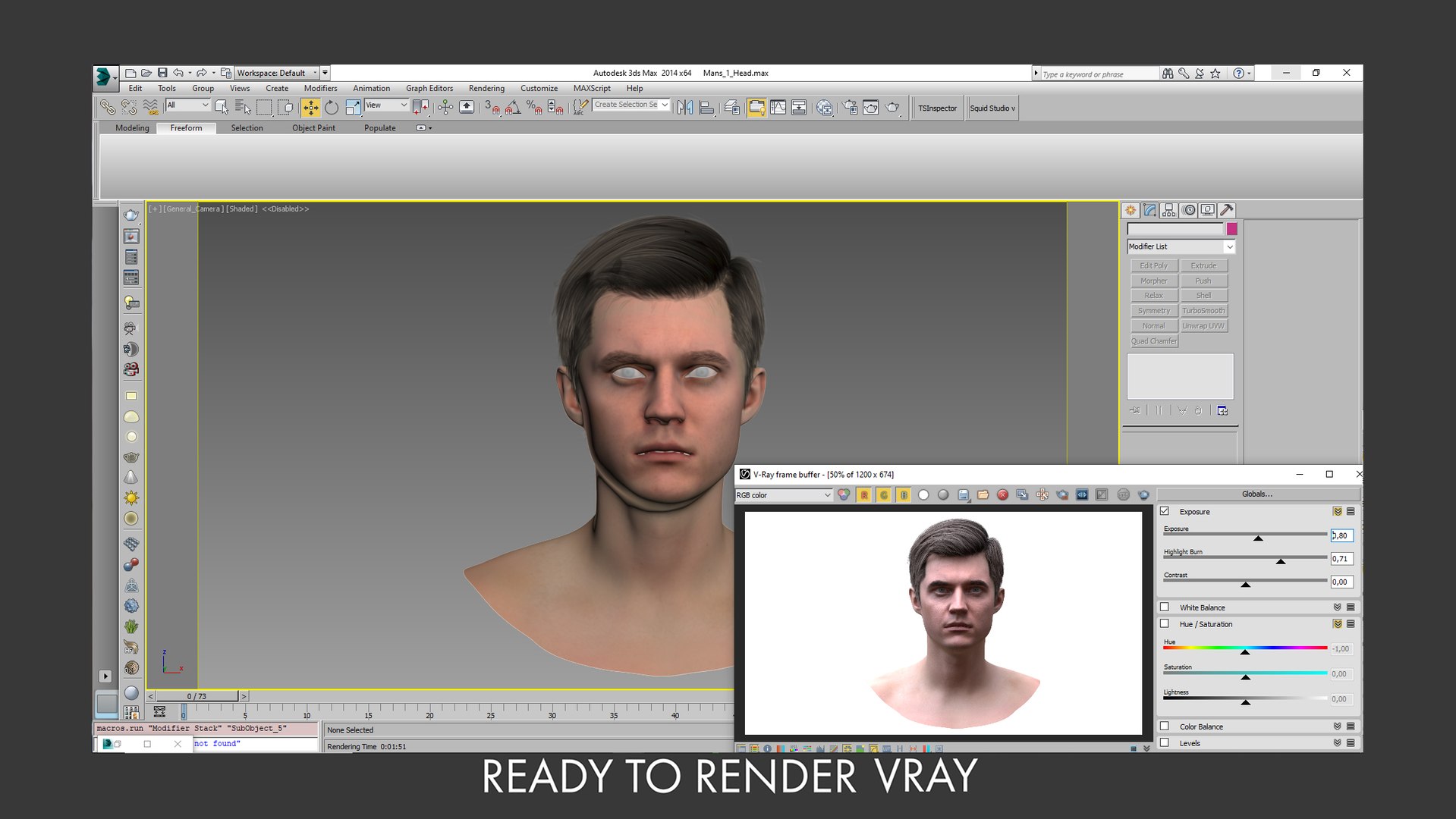Screen dimensions: 1456x819
Task: Click the Hue rainbow slider
Action: [x=1245, y=648]
